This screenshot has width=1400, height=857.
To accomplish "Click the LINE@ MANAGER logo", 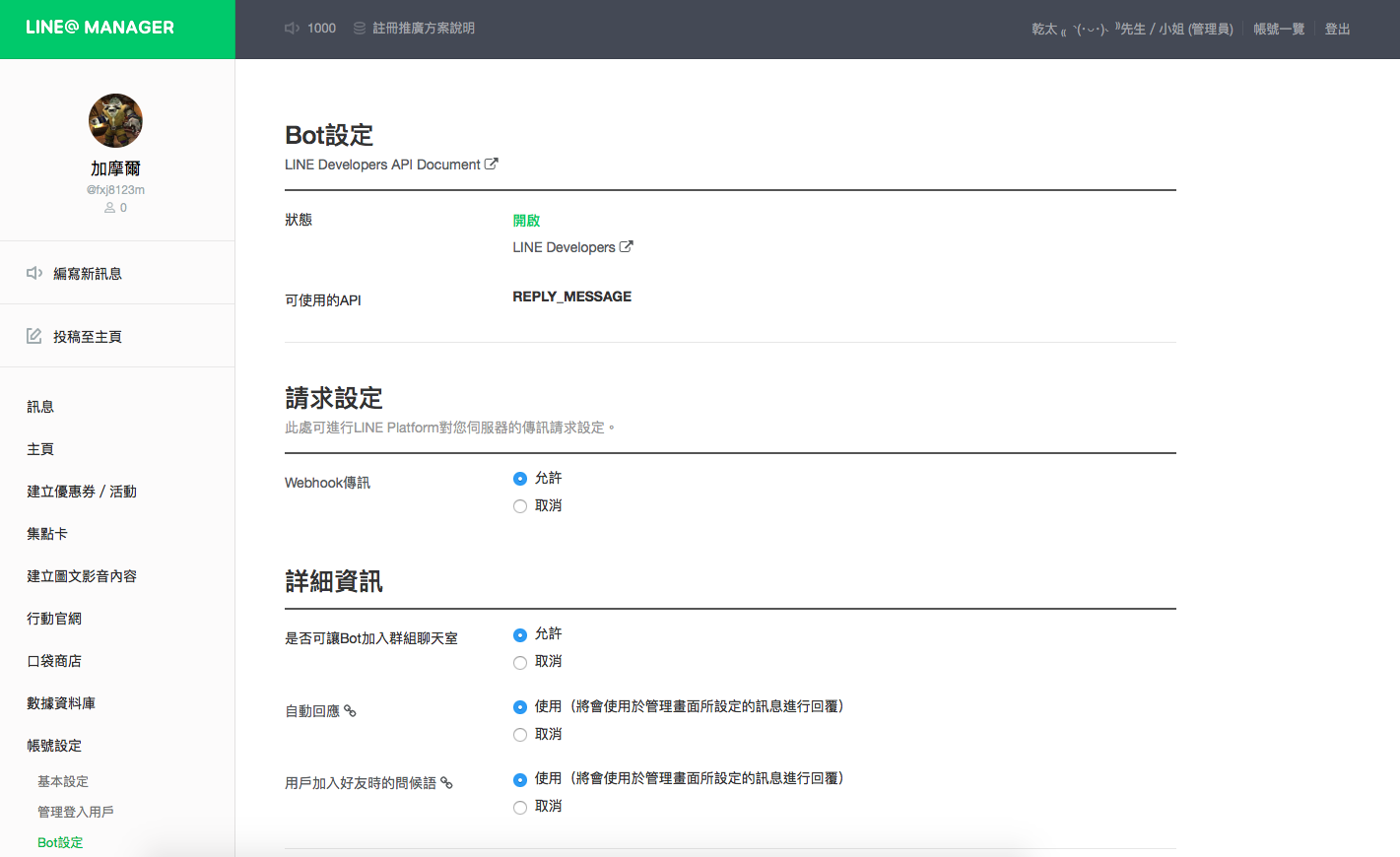I will (100, 28).
